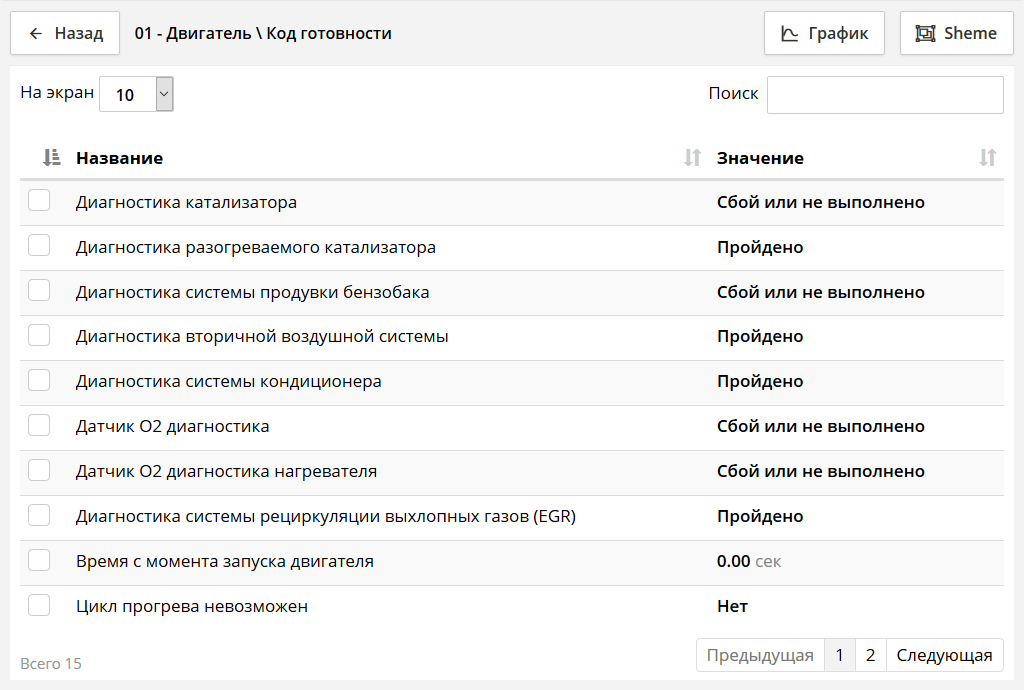The height and width of the screenshot is (690, 1024).
Task: Click the Название column header
Action: click(120, 158)
